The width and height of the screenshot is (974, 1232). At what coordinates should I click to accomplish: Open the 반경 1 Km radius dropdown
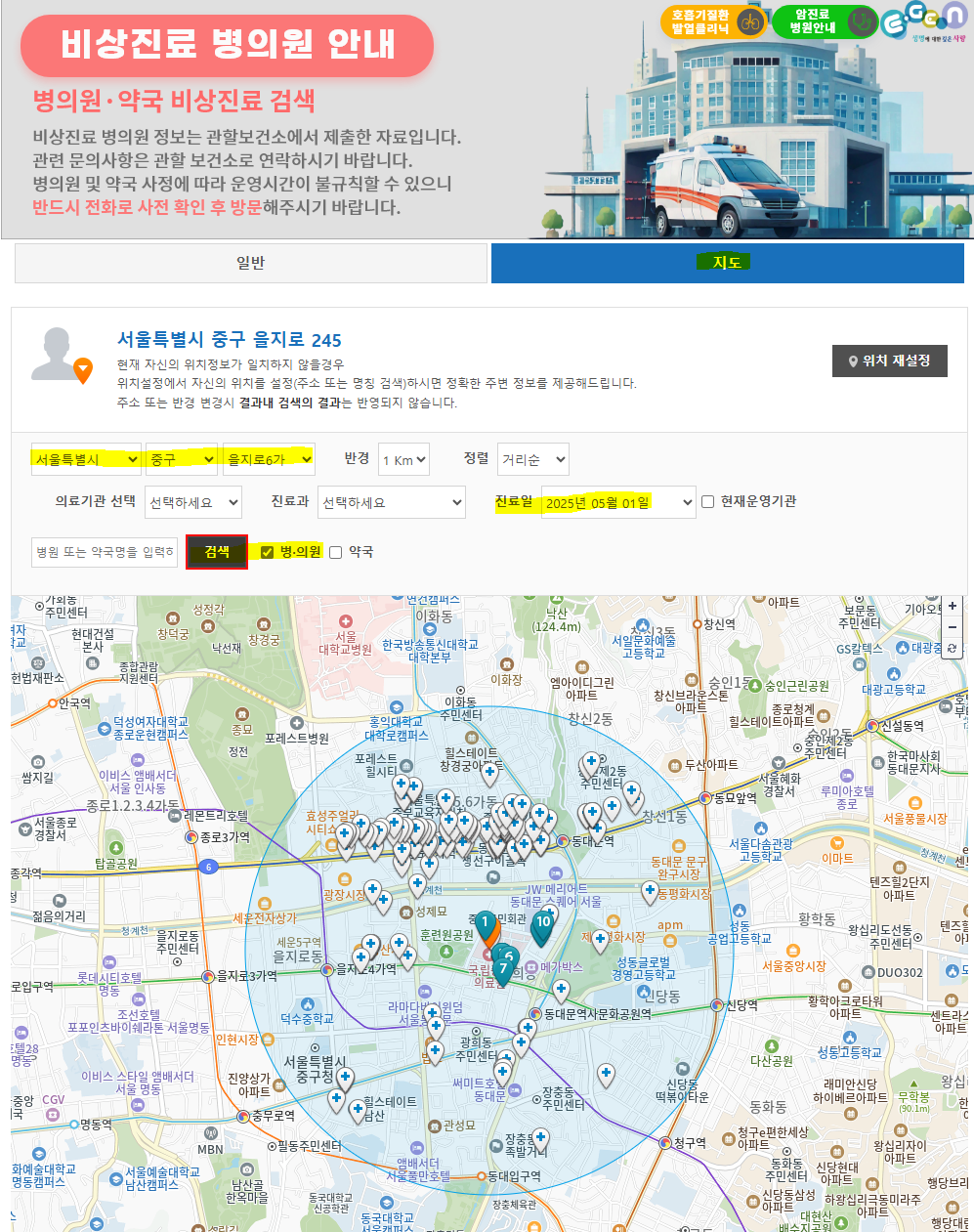403,460
